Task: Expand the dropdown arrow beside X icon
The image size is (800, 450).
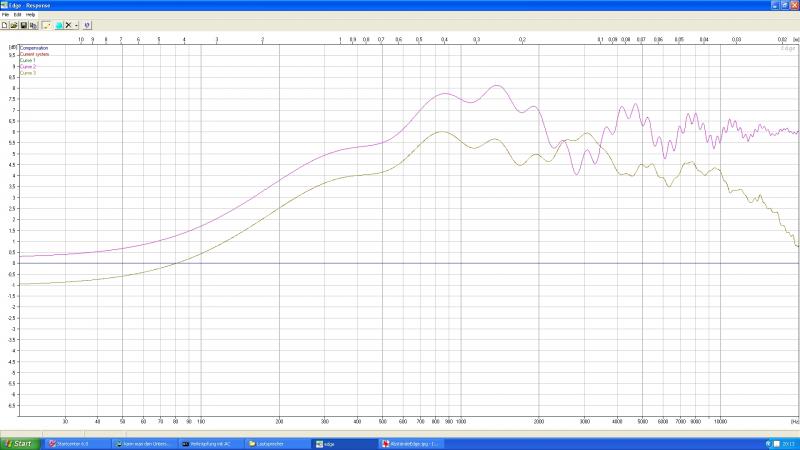Action: pyautogui.click(x=76, y=25)
